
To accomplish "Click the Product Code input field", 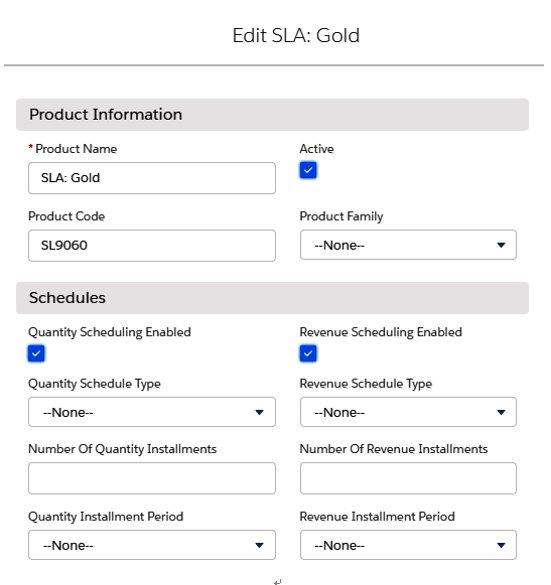I will tap(152, 245).
